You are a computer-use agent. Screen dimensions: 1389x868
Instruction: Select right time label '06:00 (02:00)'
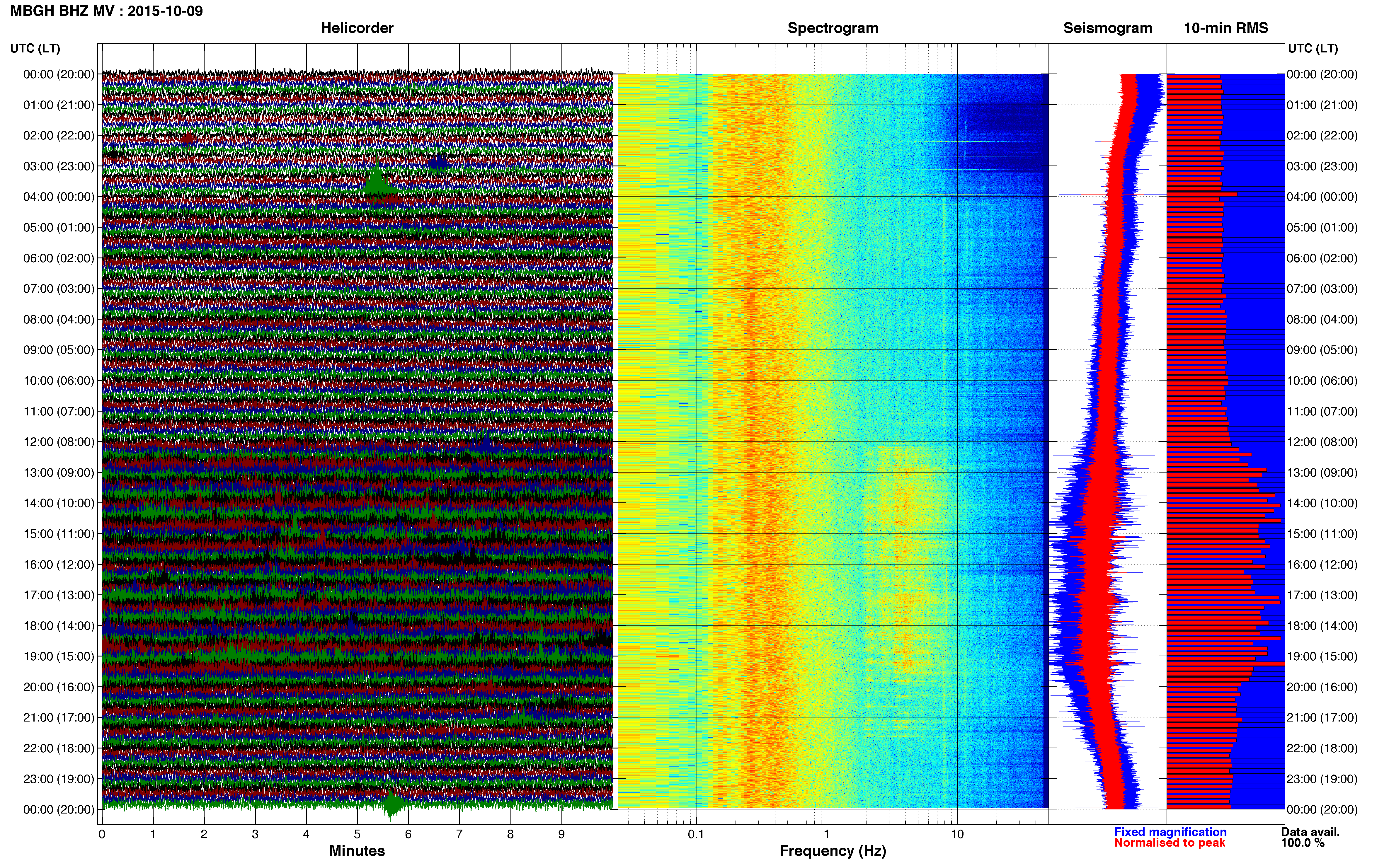[1322, 258]
